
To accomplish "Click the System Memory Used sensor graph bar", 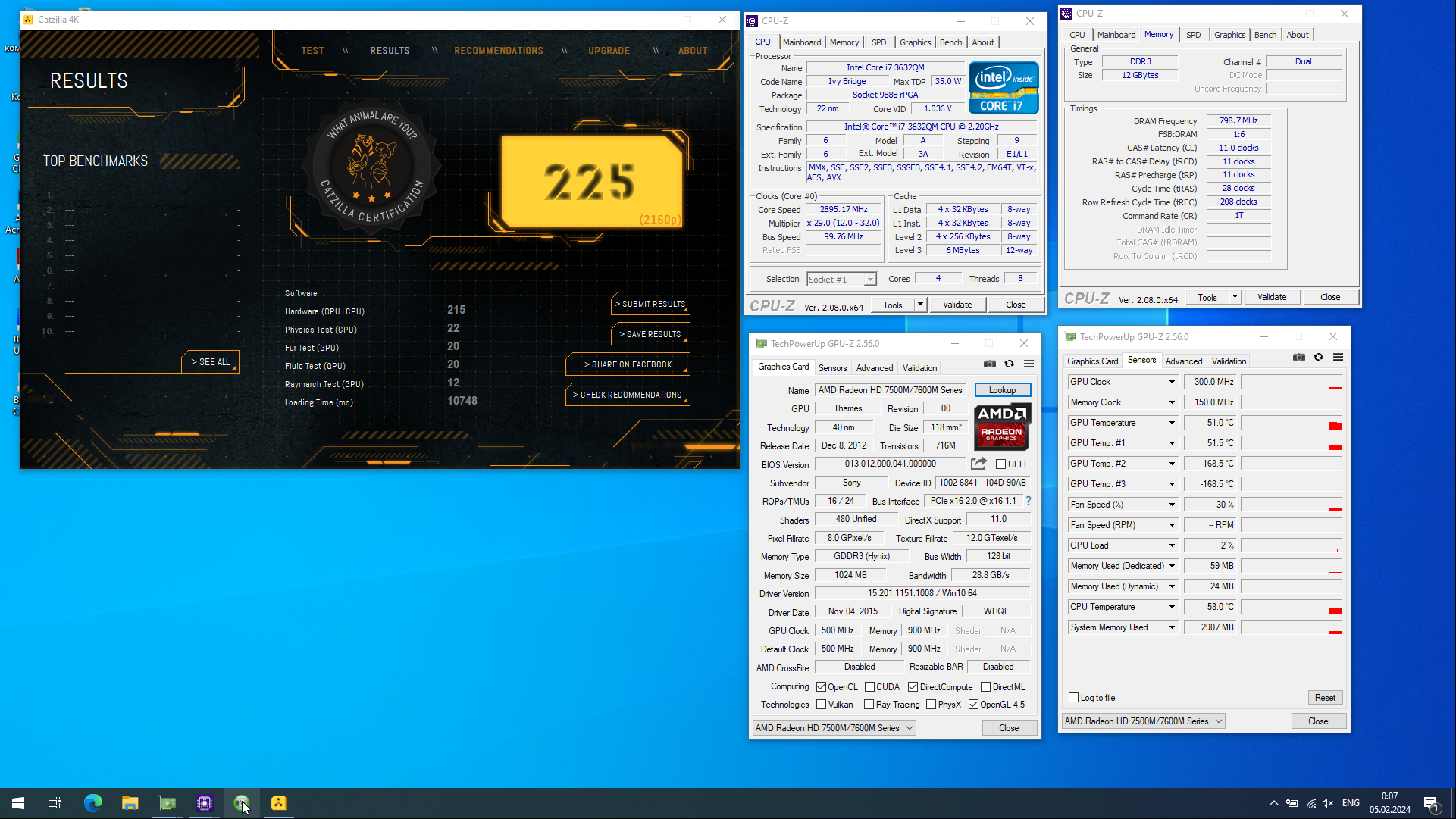I will (1292, 627).
